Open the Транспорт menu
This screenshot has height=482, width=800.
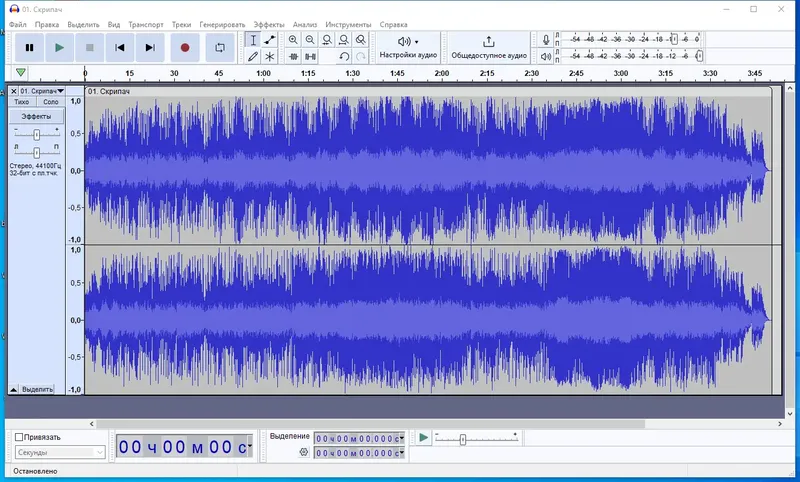coord(146,24)
